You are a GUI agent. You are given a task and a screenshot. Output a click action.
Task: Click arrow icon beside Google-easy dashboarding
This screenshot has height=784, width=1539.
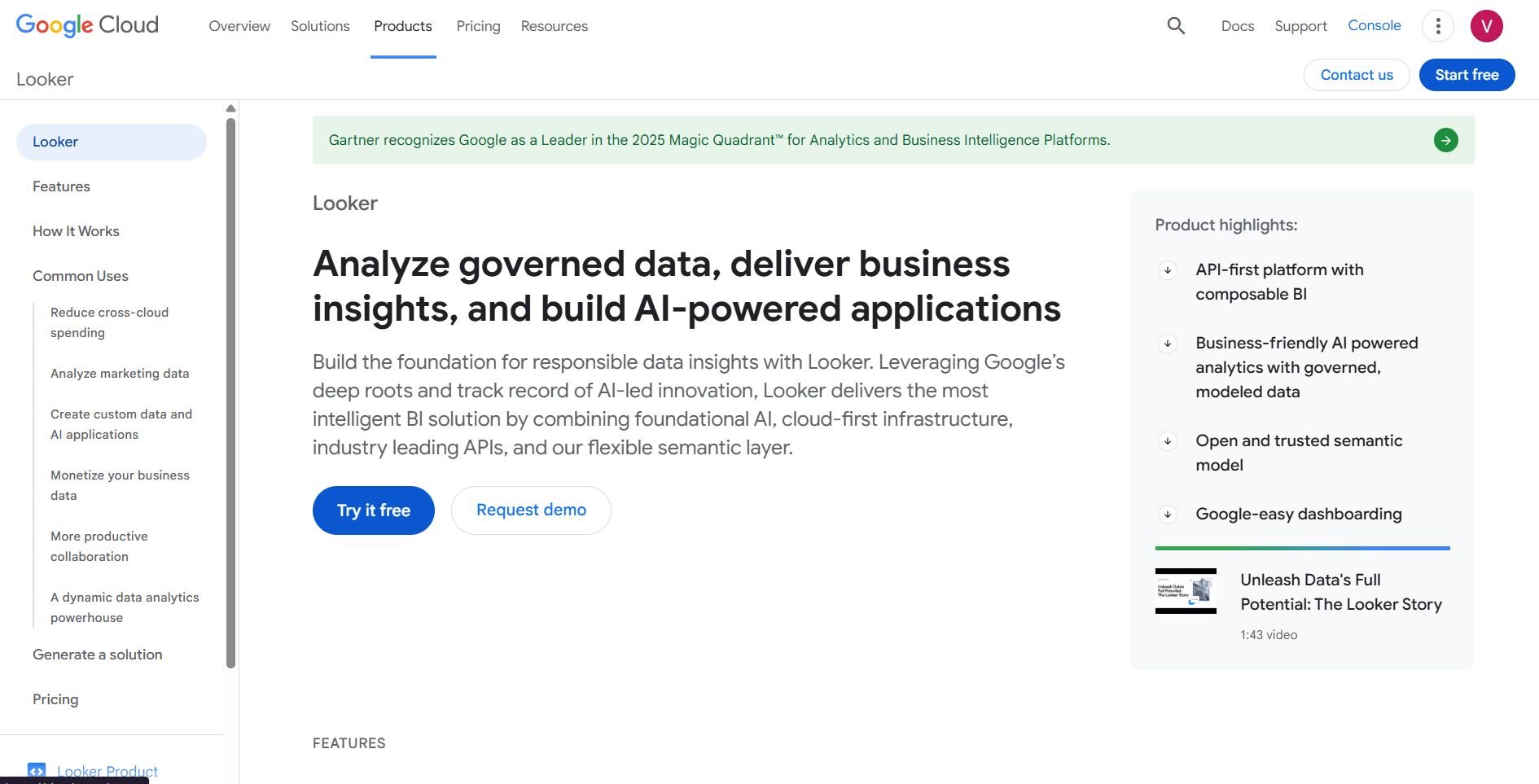point(1168,515)
